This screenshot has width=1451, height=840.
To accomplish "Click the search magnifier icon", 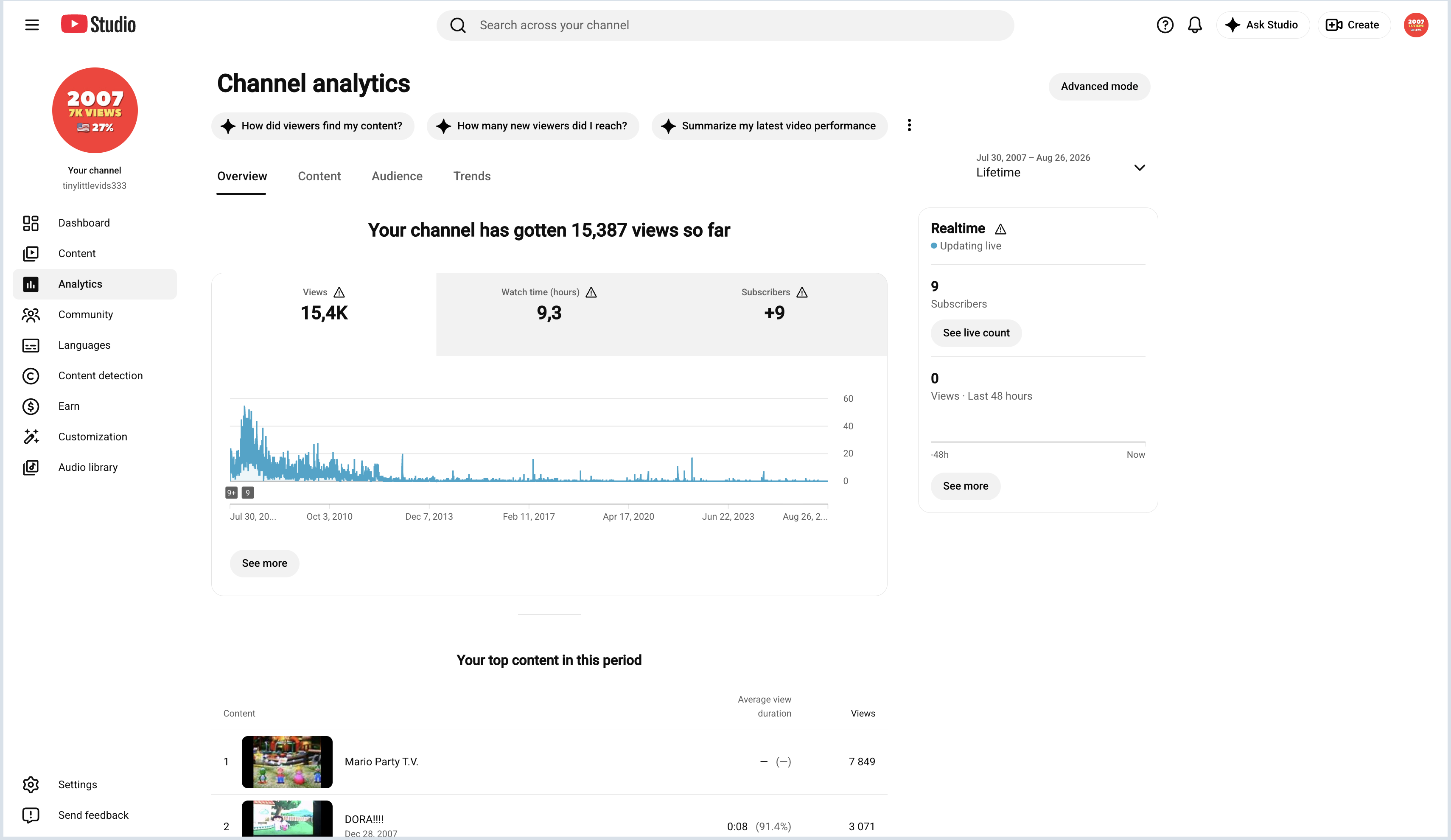I will coord(458,25).
